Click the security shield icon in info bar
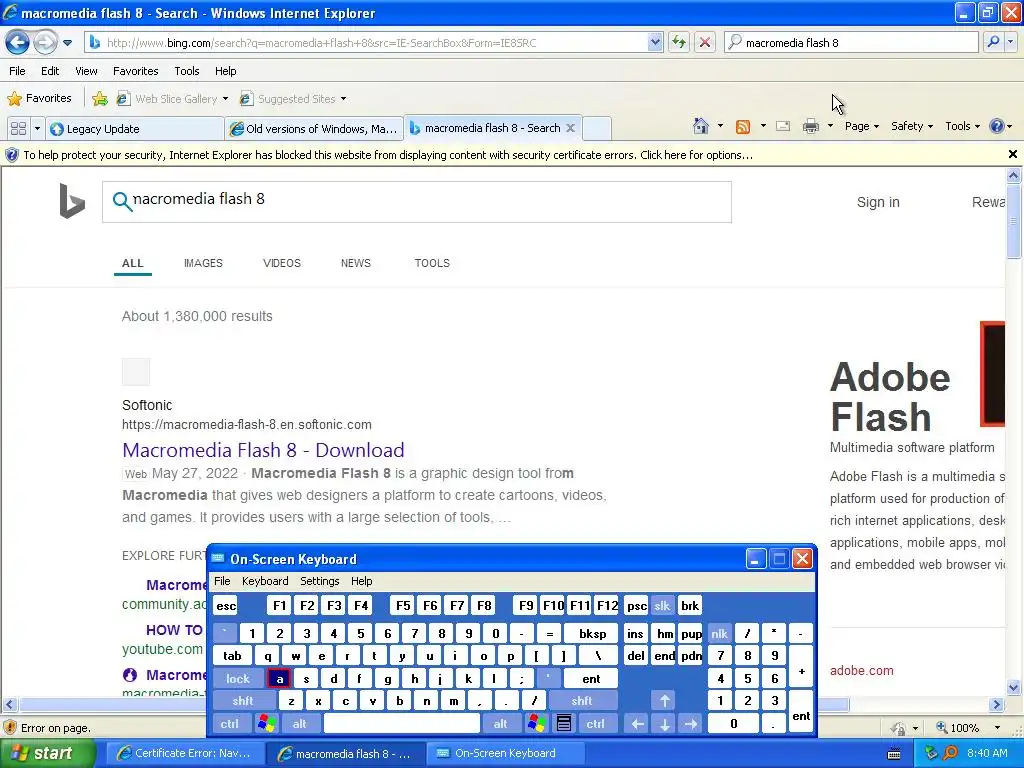 coord(12,155)
